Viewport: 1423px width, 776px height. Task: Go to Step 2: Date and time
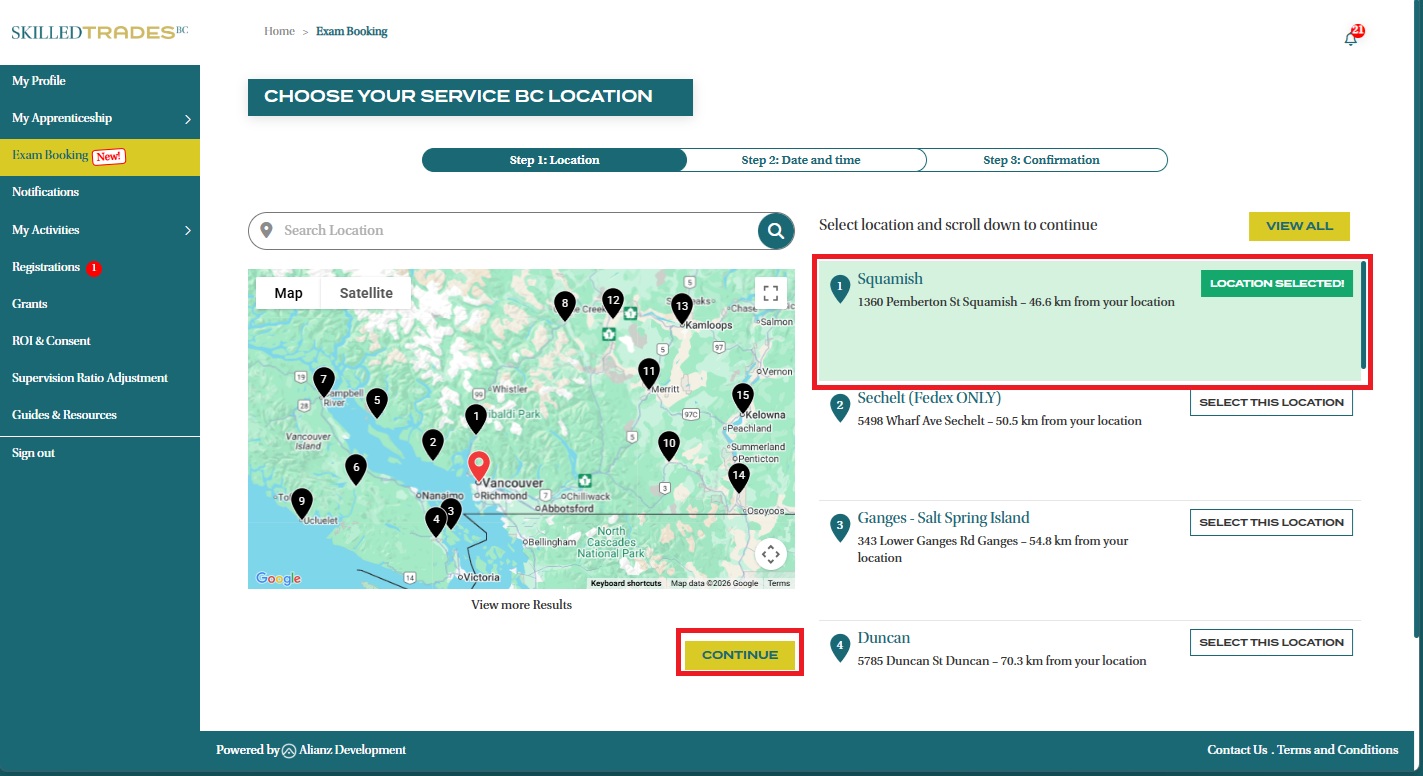pos(801,160)
